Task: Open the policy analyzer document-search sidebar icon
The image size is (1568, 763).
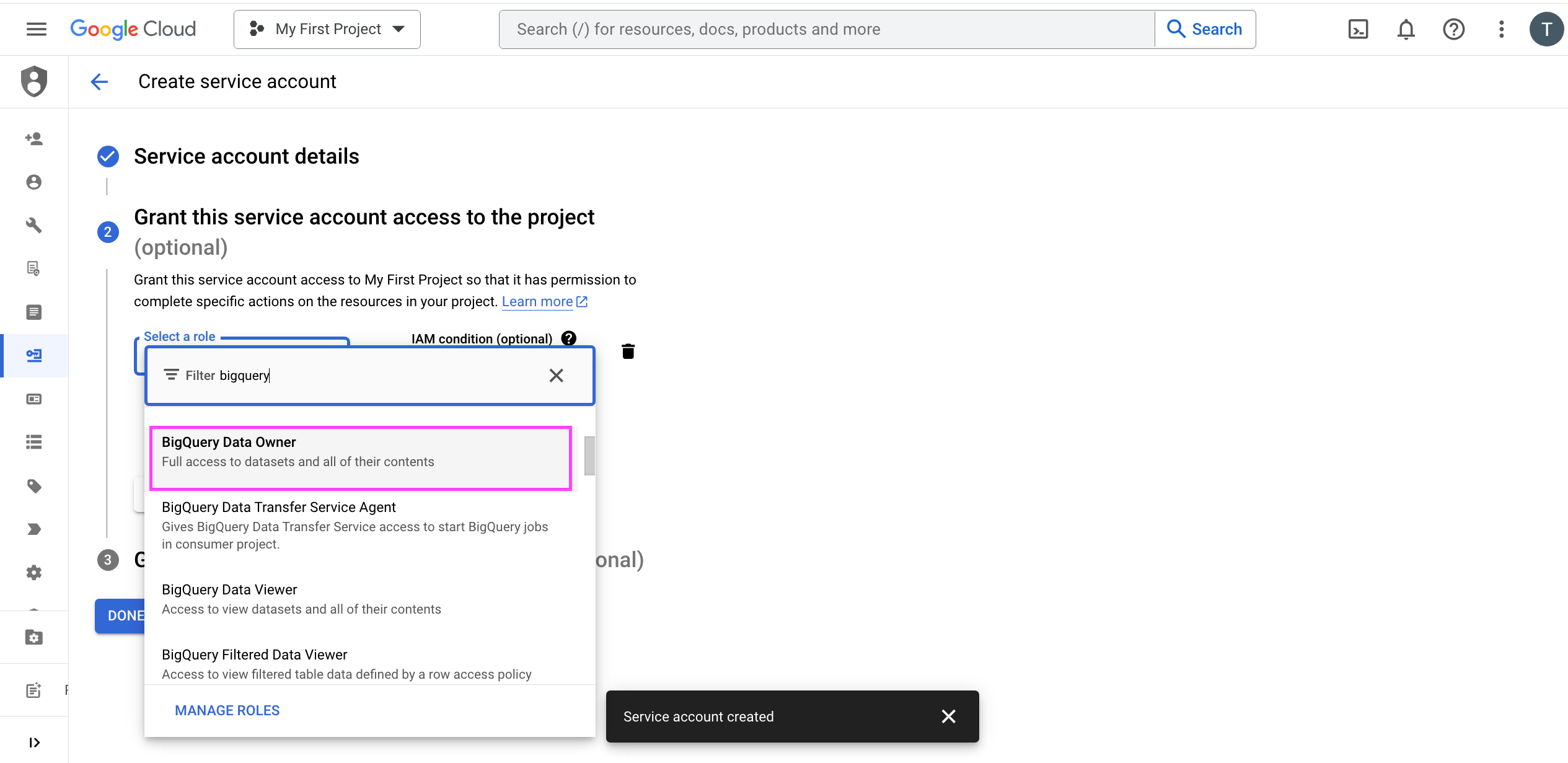Action: (34, 268)
